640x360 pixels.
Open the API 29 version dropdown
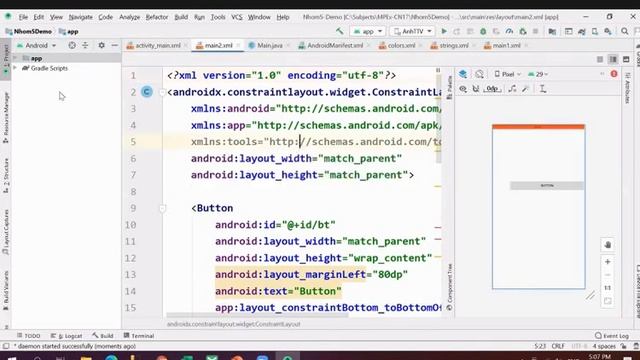click(x=538, y=74)
